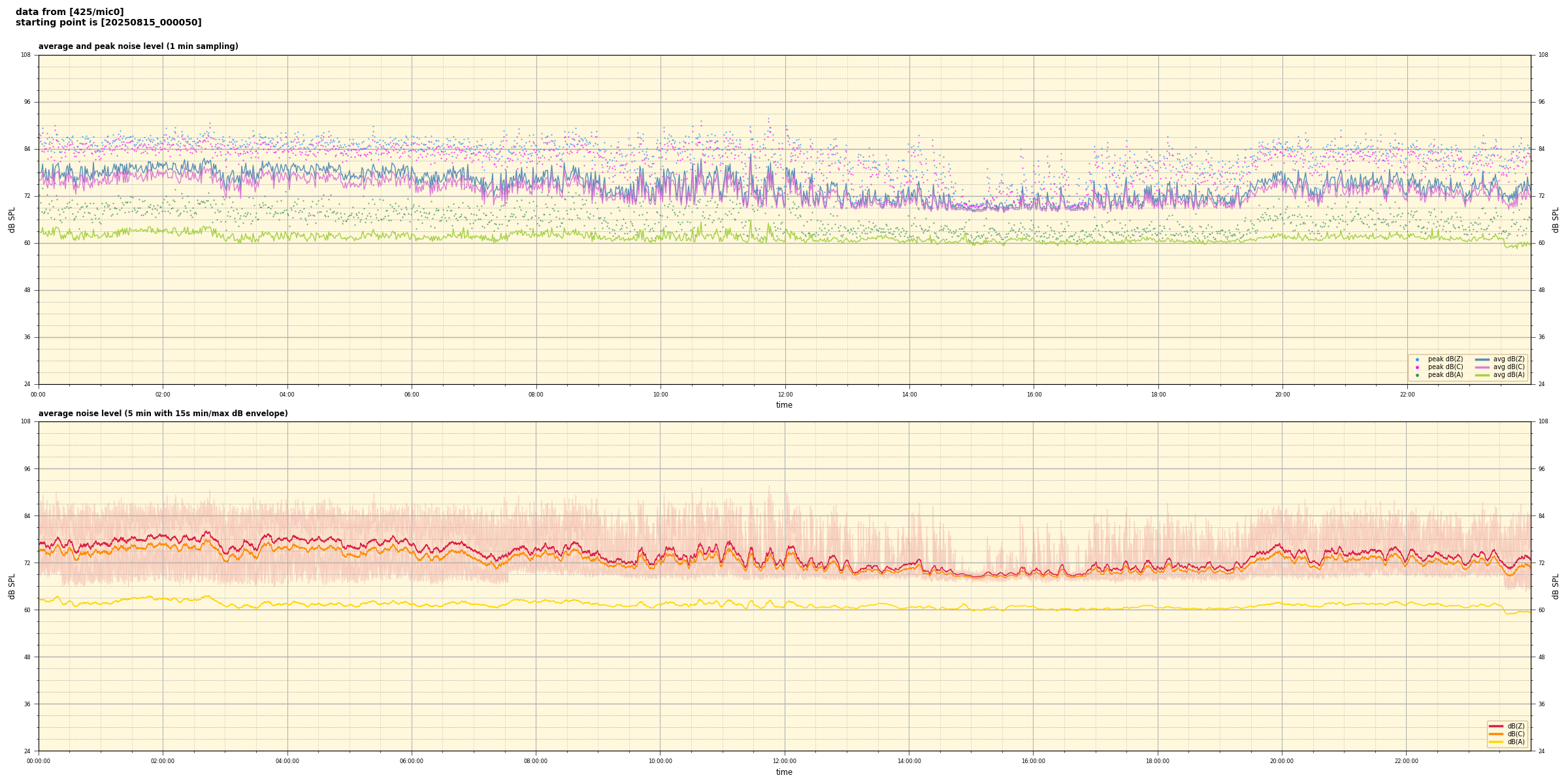Screen dimensions: 1568x784
Task: Click the peak dB(Z) legend marker
Action: pyautogui.click(x=1417, y=359)
